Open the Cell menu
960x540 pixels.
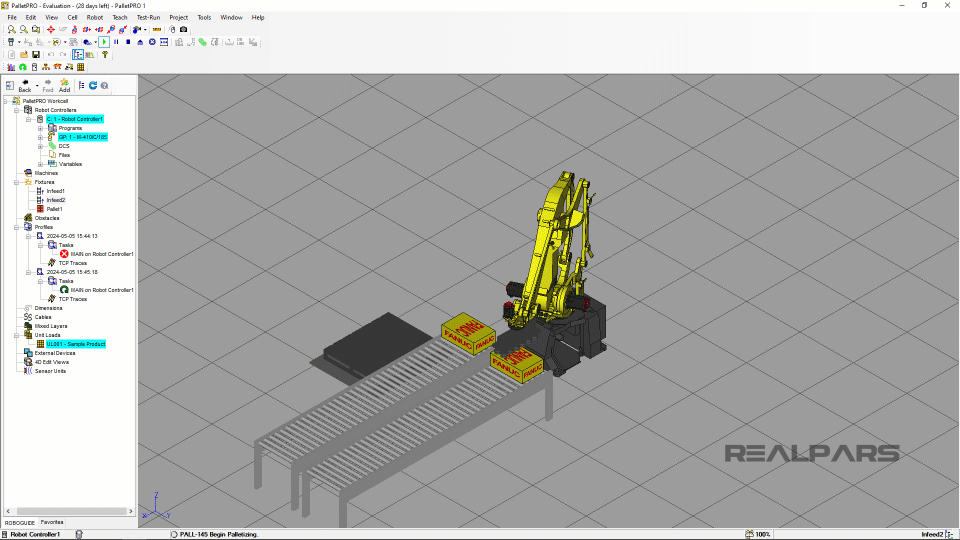72,18
